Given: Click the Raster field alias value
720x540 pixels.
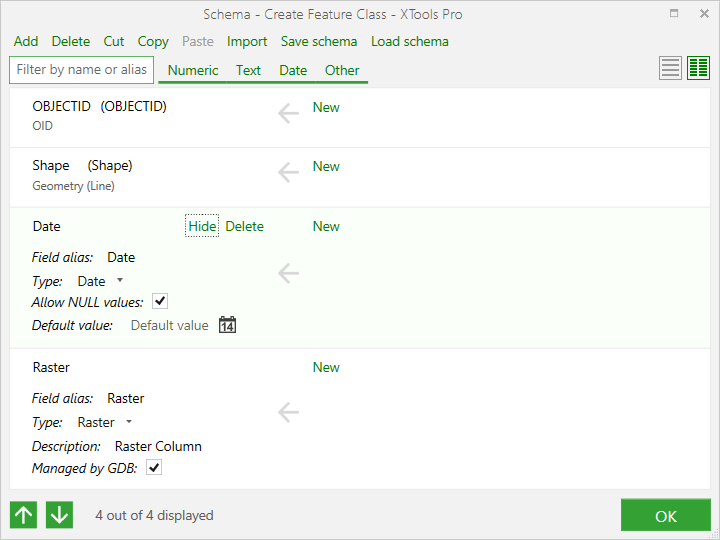Looking at the screenshot, I should pyautogui.click(x=126, y=398).
